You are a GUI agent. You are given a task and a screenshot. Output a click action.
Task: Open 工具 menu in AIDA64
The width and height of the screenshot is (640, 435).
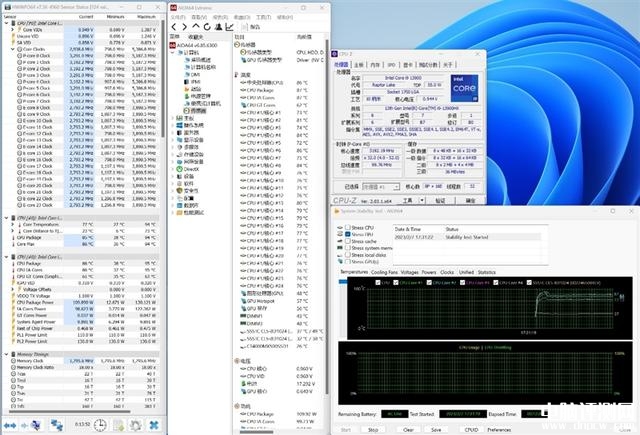pyautogui.click(x=263, y=17)
